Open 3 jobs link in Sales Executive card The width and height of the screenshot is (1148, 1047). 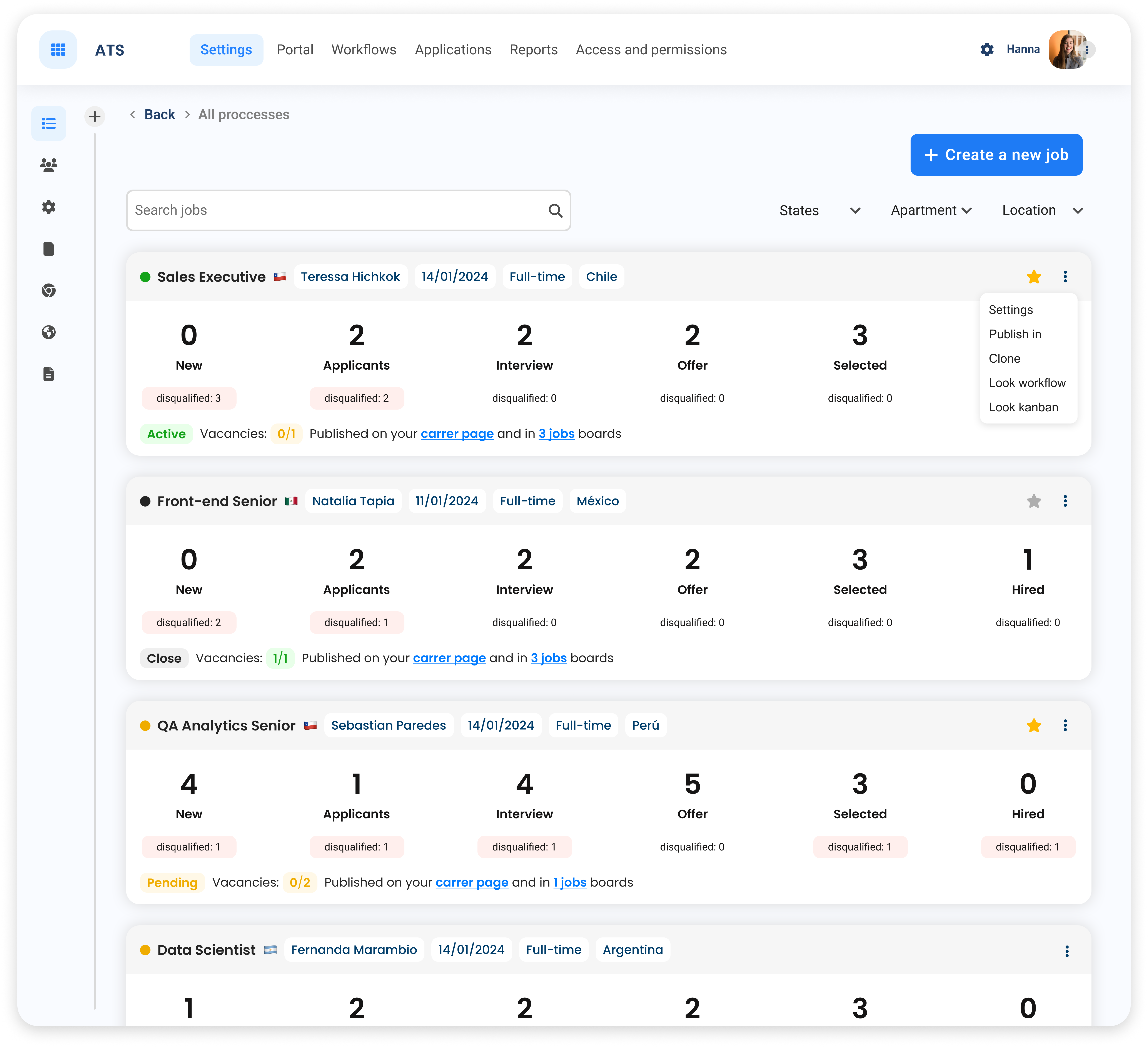click(556, 434)
